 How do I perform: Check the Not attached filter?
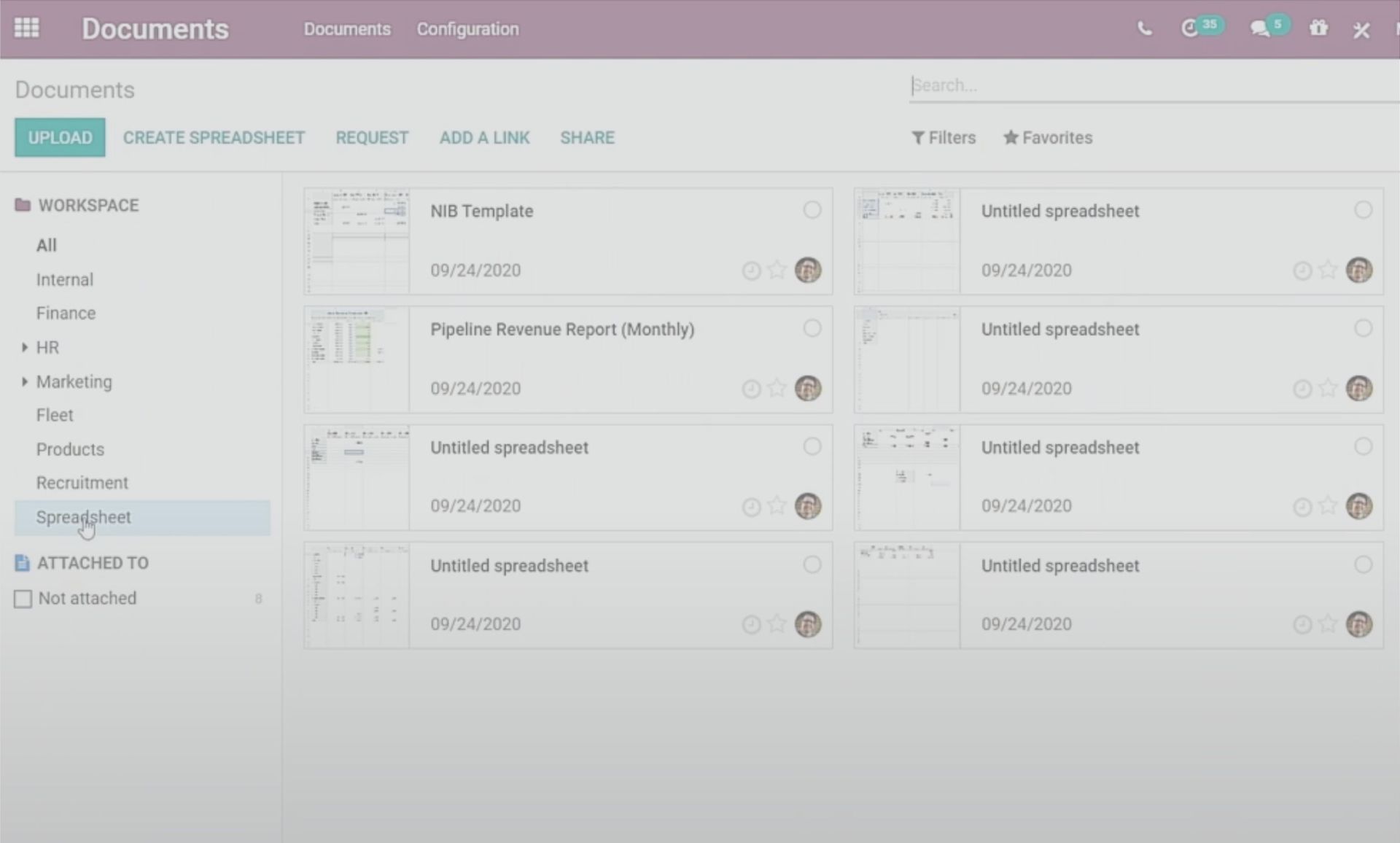point(23,598)
